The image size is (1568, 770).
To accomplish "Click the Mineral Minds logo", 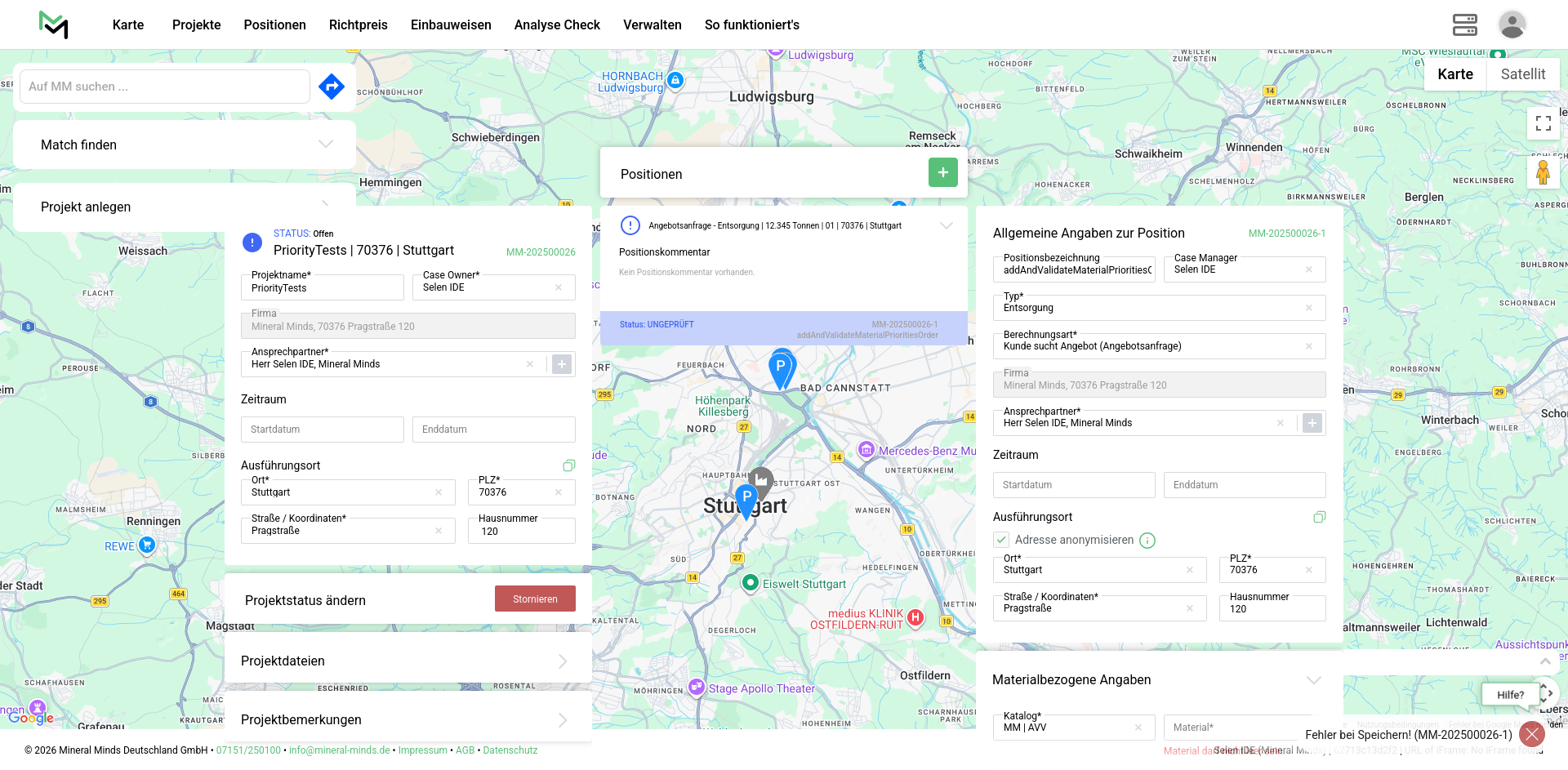I will pyautogui.click(x=54, y=24).
